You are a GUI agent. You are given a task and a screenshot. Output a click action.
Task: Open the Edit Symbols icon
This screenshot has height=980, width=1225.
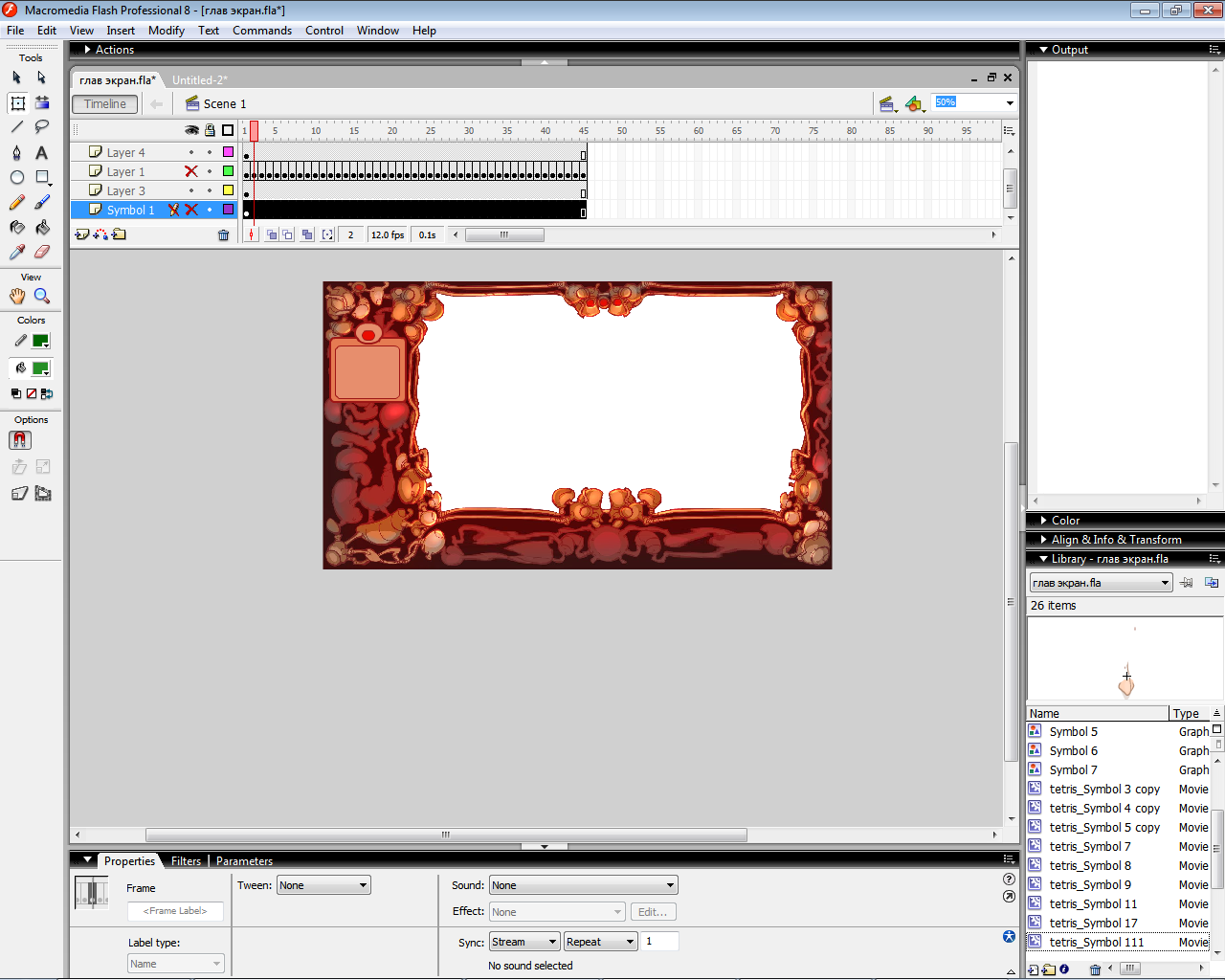(x=914, y=103)
